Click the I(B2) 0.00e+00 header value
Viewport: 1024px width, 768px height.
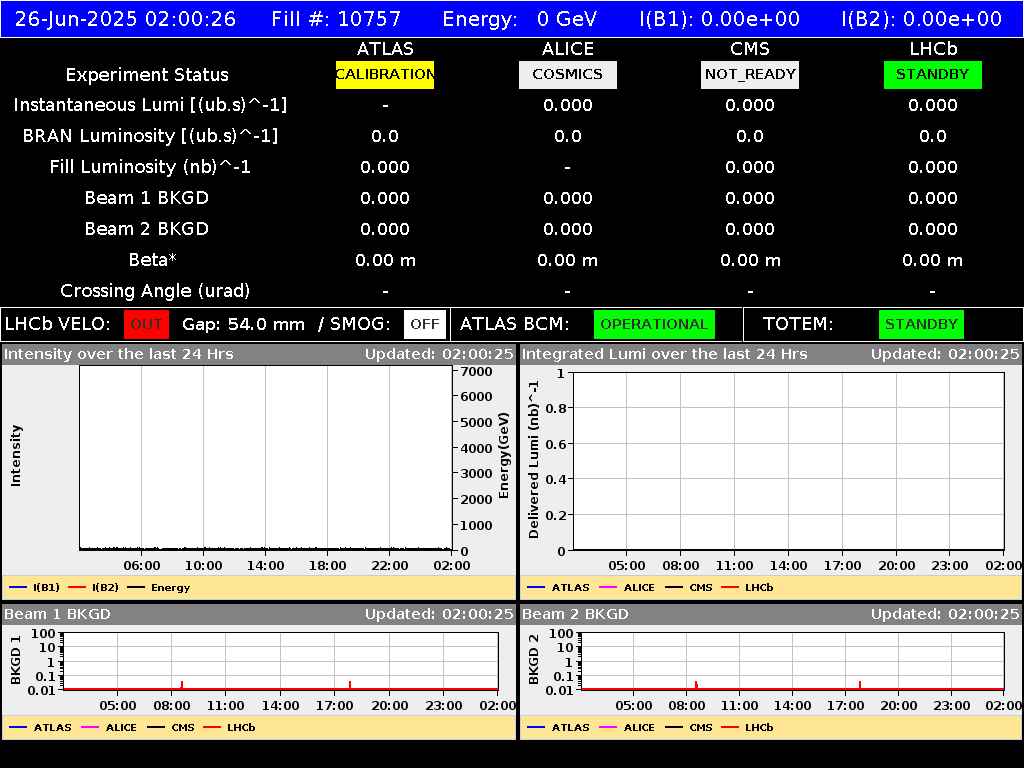(x=921, y=19)
